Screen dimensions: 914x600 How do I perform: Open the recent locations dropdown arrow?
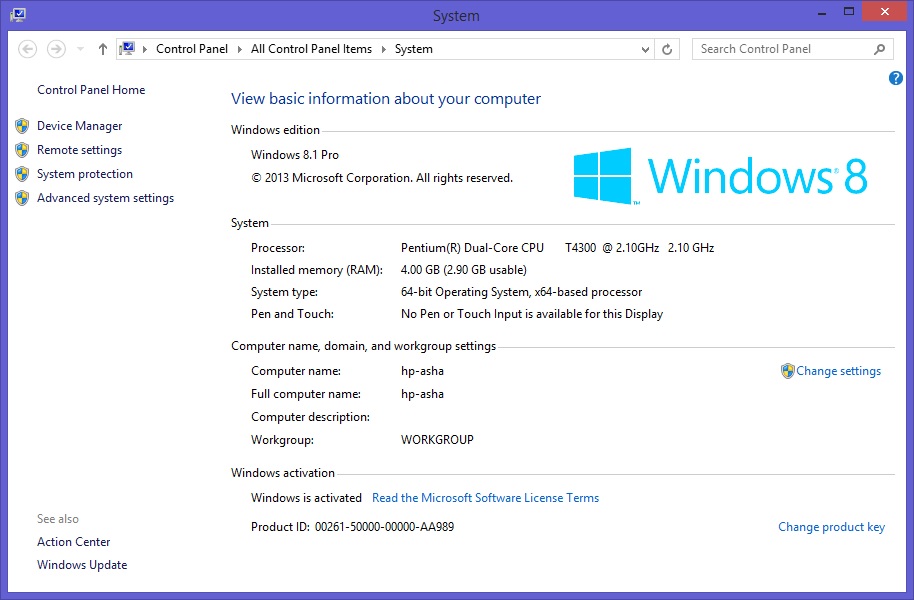tap(80, 49)
